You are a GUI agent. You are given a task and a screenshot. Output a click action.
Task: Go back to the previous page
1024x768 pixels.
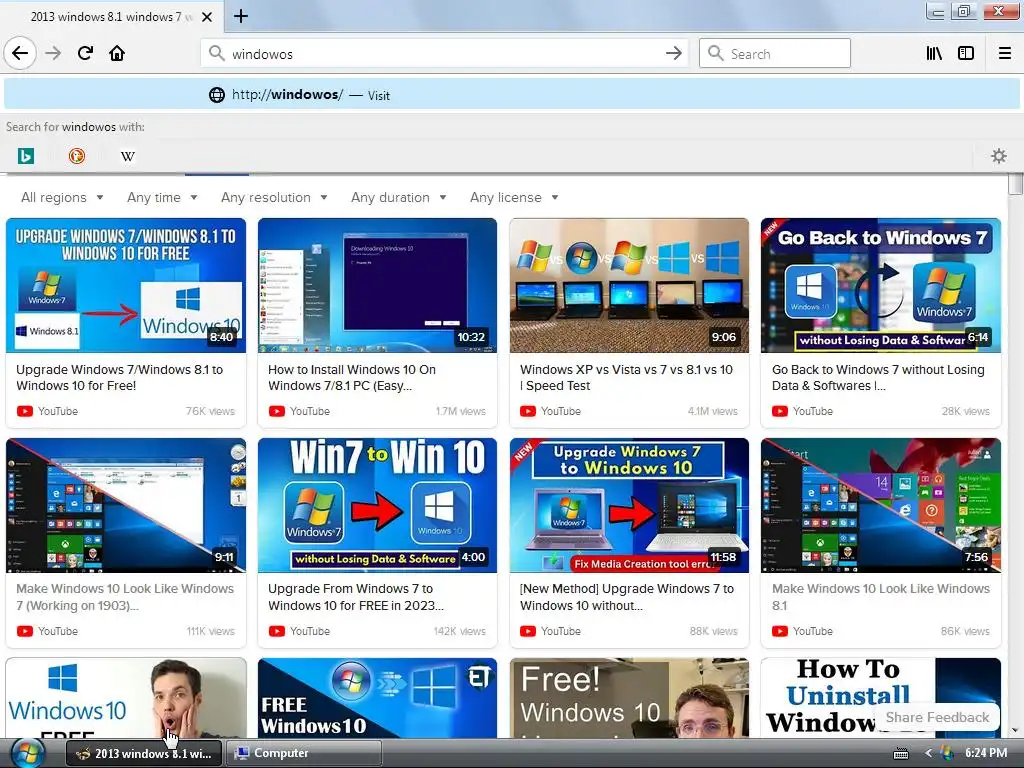coord(20,53)
